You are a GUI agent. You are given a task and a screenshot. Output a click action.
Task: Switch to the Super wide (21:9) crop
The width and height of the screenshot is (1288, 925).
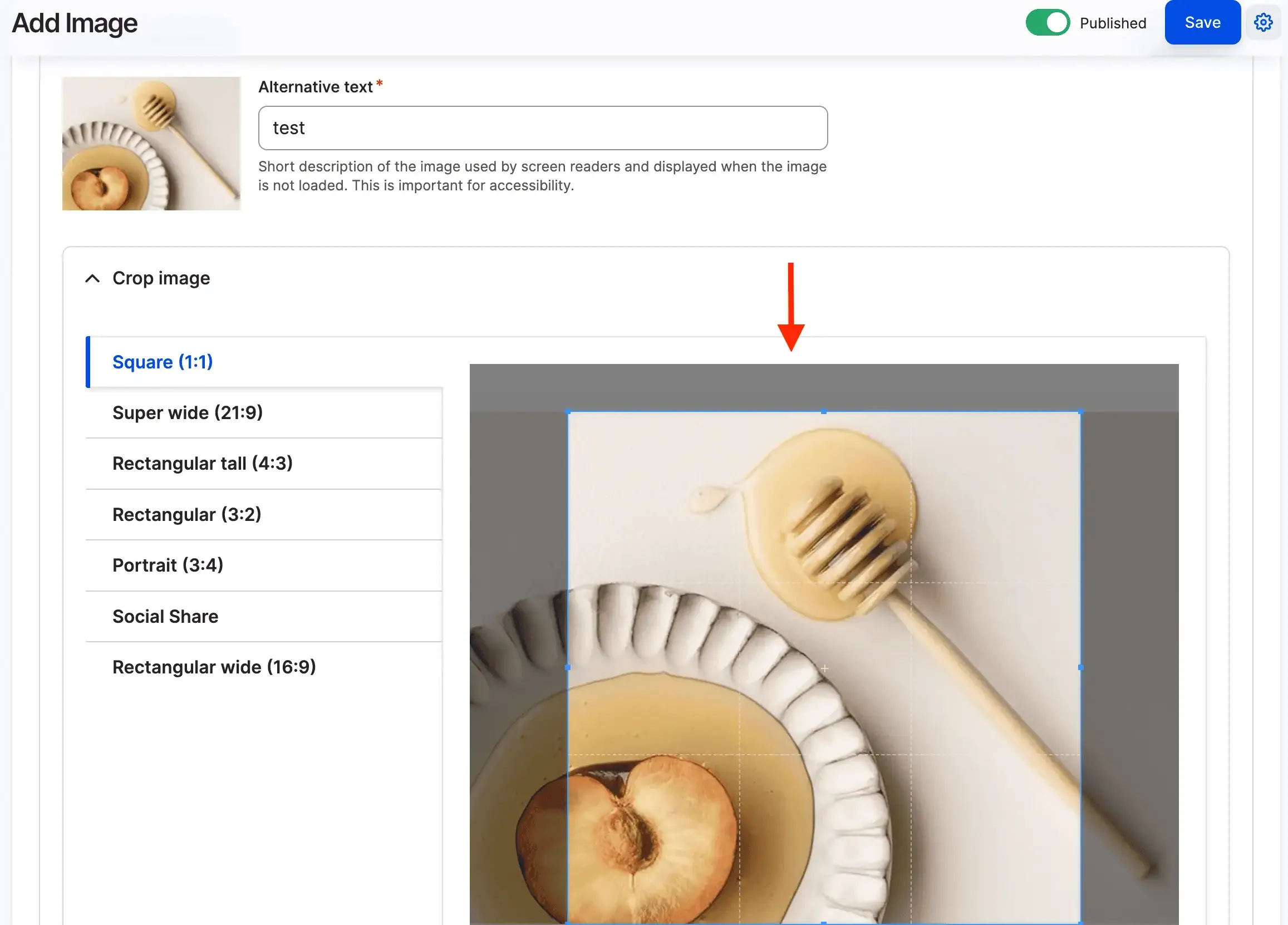188,413
